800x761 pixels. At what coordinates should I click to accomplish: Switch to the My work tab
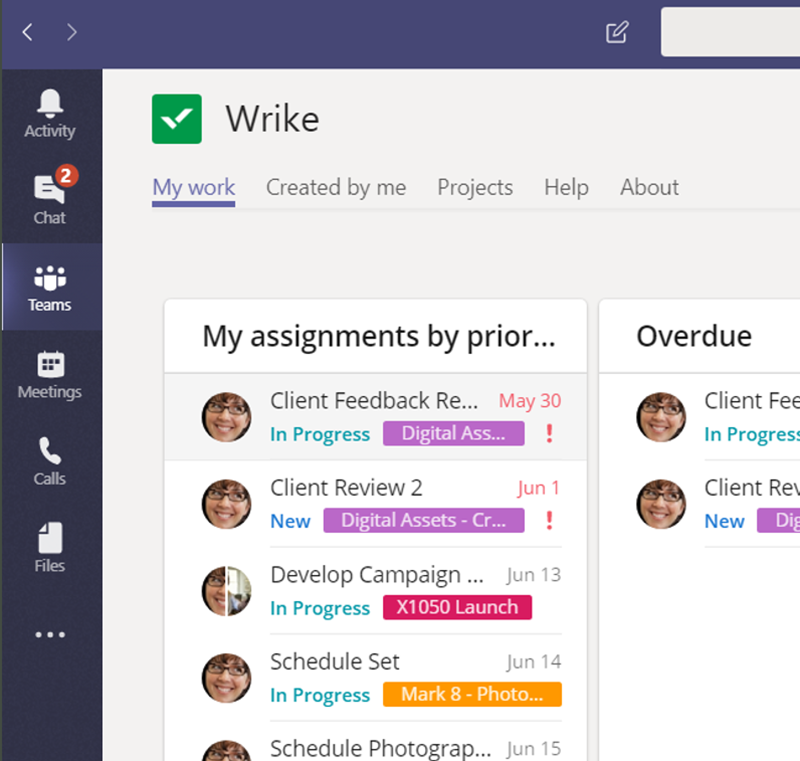pyautogui.click(x=194, y=188)
